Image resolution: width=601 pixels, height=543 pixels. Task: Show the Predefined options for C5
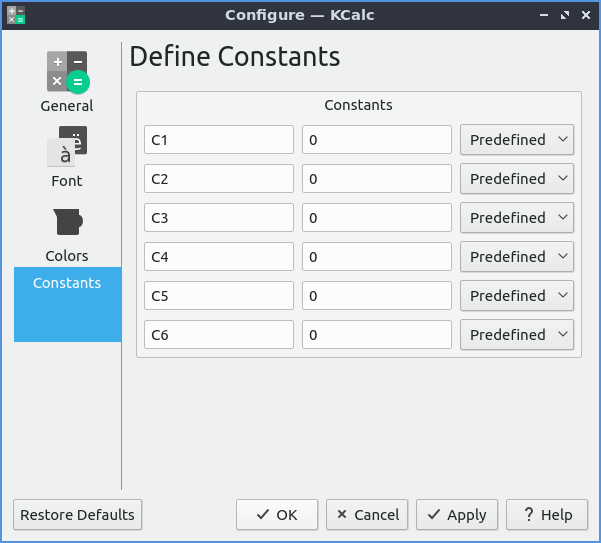tap(517, 296)
